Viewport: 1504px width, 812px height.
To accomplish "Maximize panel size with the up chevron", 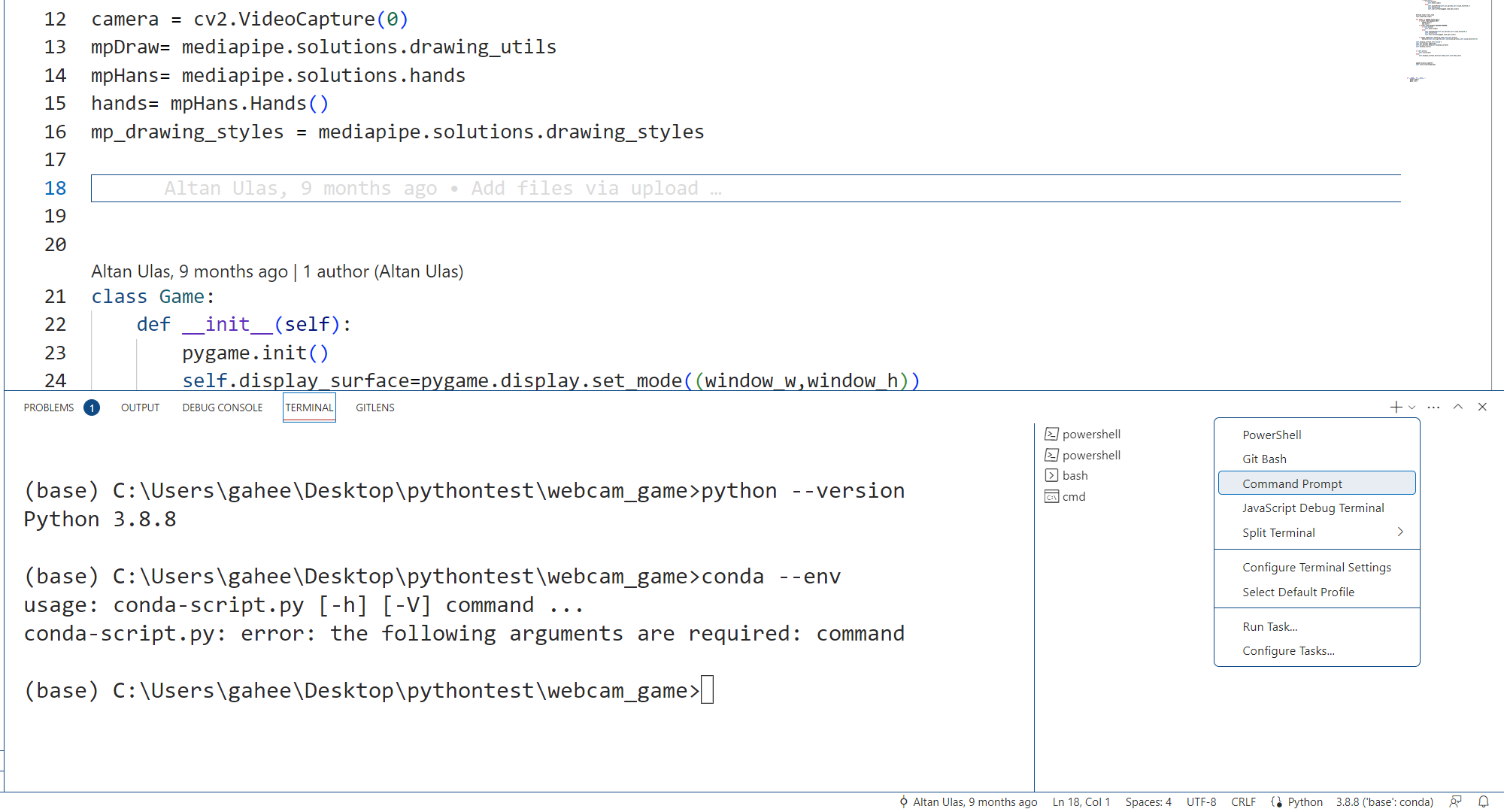I will [1458, 407].
